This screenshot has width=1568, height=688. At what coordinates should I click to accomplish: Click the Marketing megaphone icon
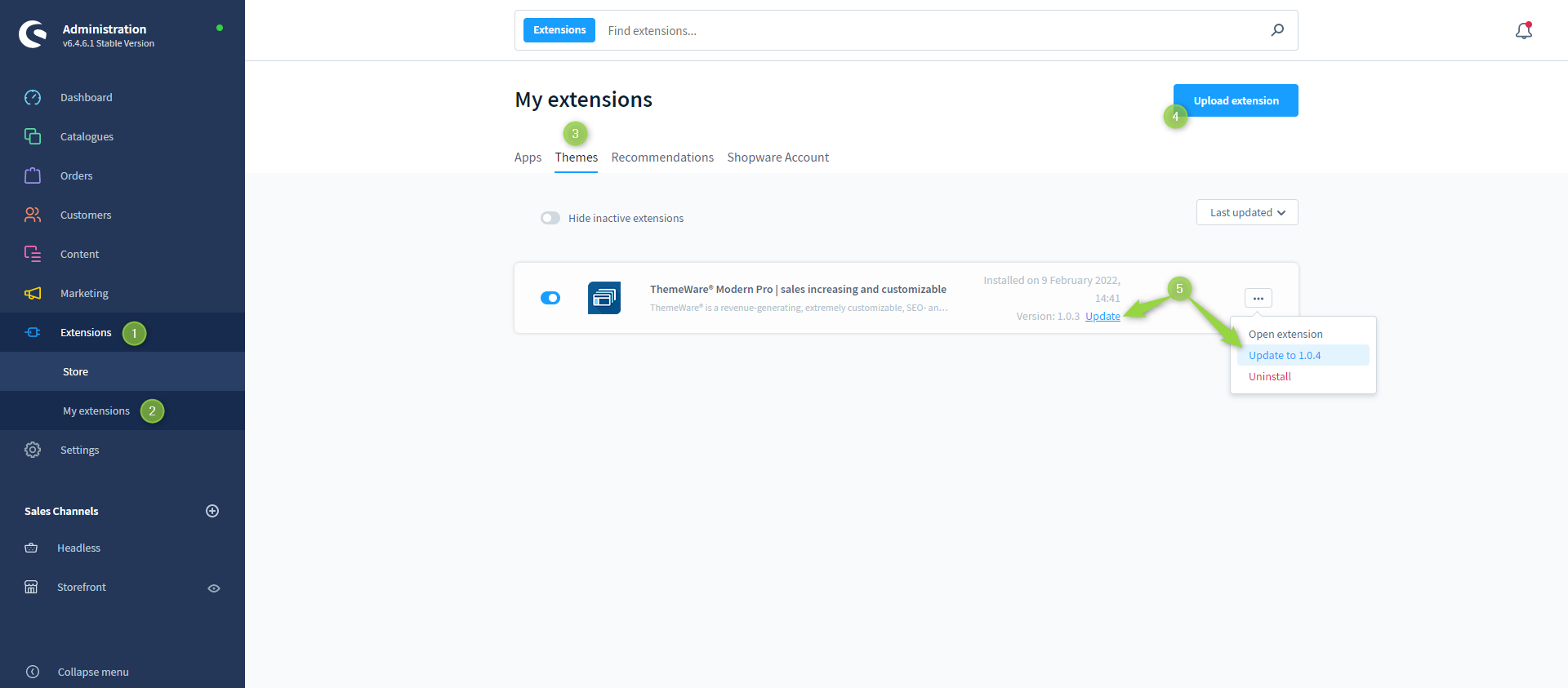click(33, 293)
